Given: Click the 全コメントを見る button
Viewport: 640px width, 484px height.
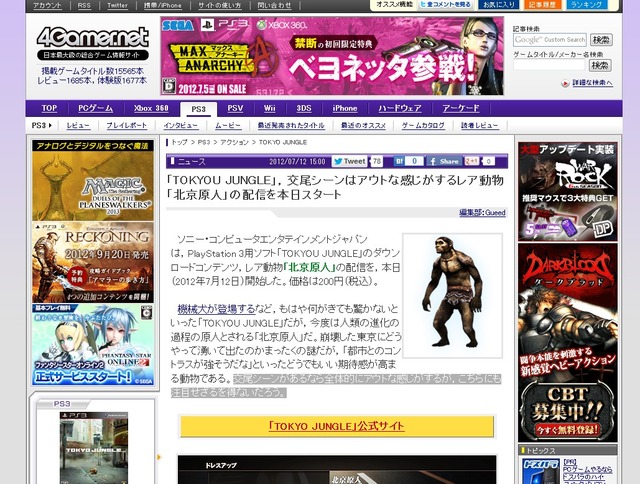Looking at the screenshot, I should click(x=446, y=4).
